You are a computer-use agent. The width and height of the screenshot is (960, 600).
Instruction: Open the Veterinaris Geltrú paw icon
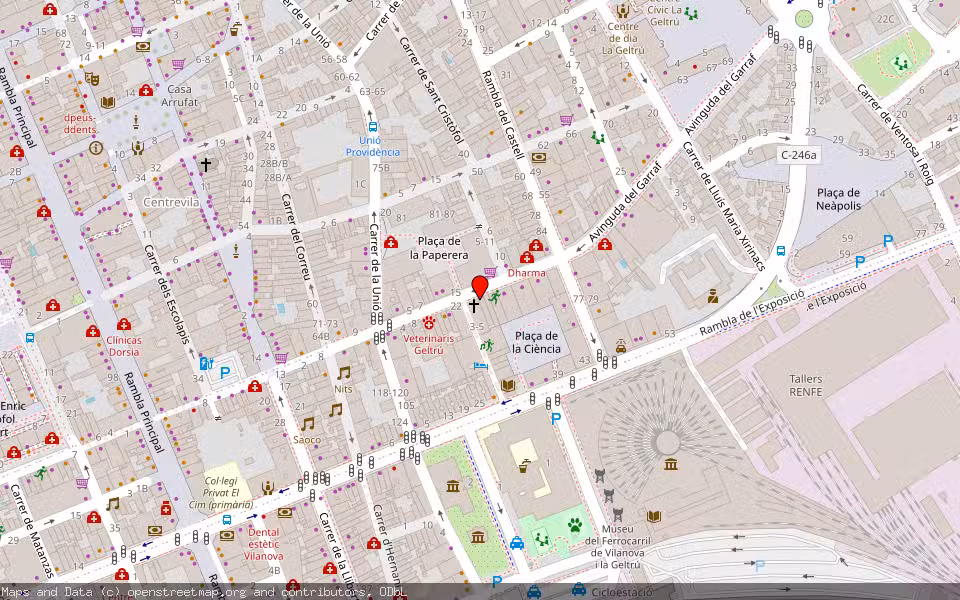click(x=429, y=322)
